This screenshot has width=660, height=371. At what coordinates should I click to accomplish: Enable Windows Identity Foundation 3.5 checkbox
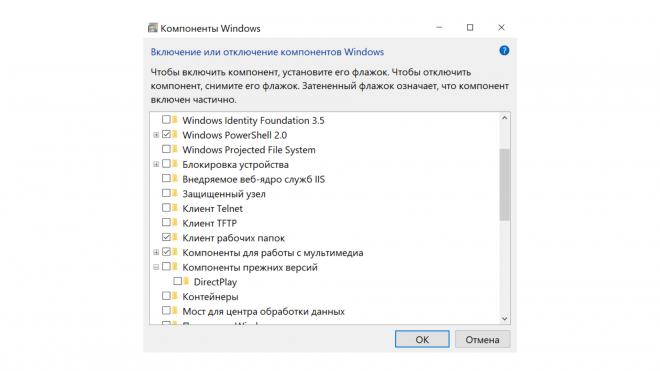166,120
